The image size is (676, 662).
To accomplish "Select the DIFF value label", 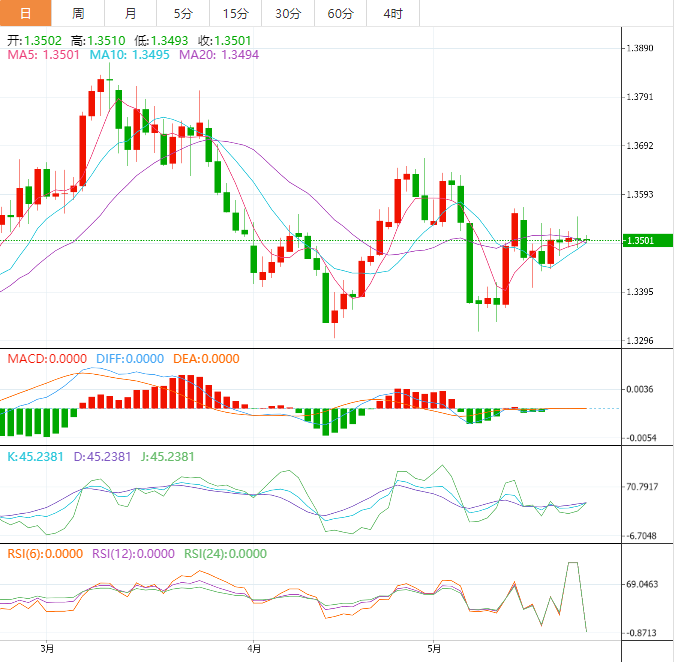I will click(130, 359).
